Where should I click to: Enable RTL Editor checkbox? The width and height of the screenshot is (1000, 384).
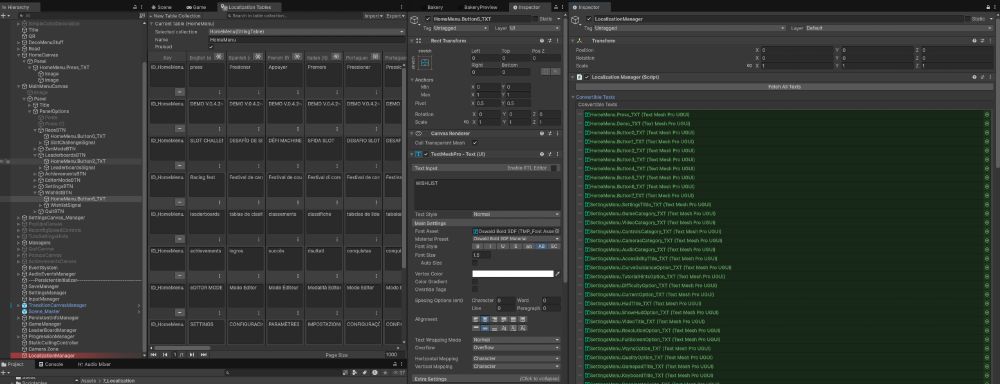pyautogui.click(x=554, y=168)
